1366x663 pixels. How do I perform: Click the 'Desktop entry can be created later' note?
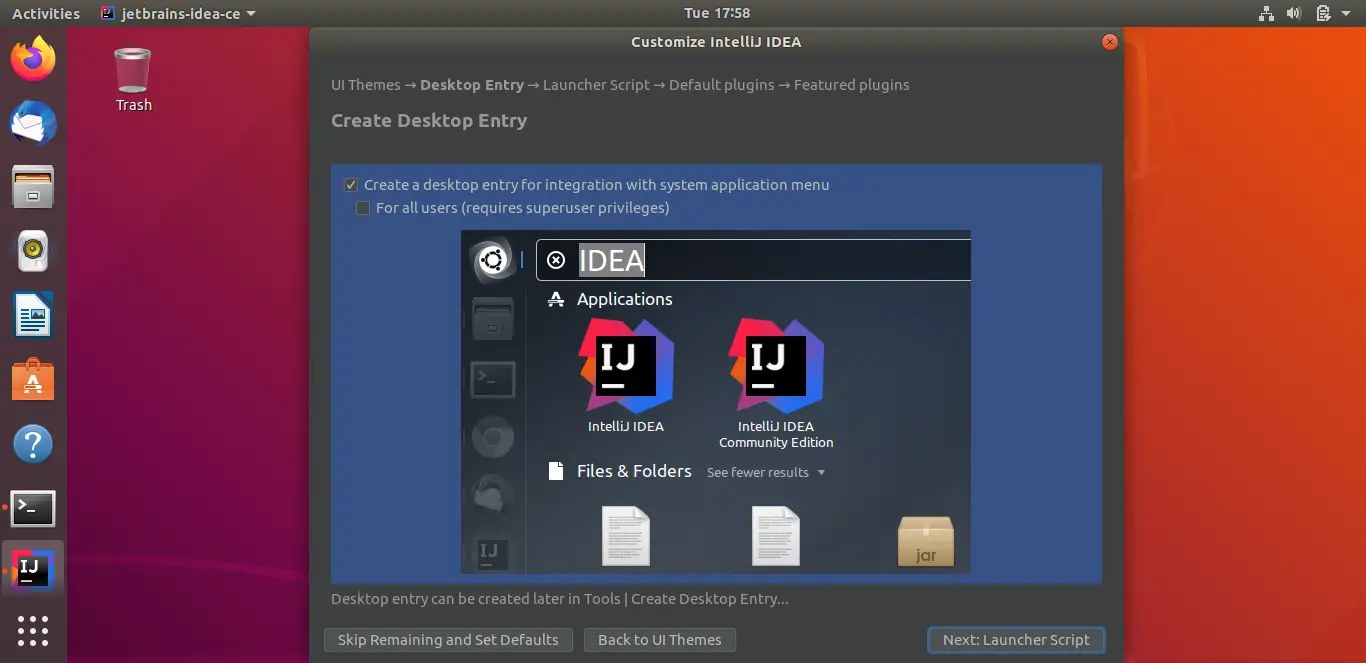pyautogui.click(x=560, y=599)
